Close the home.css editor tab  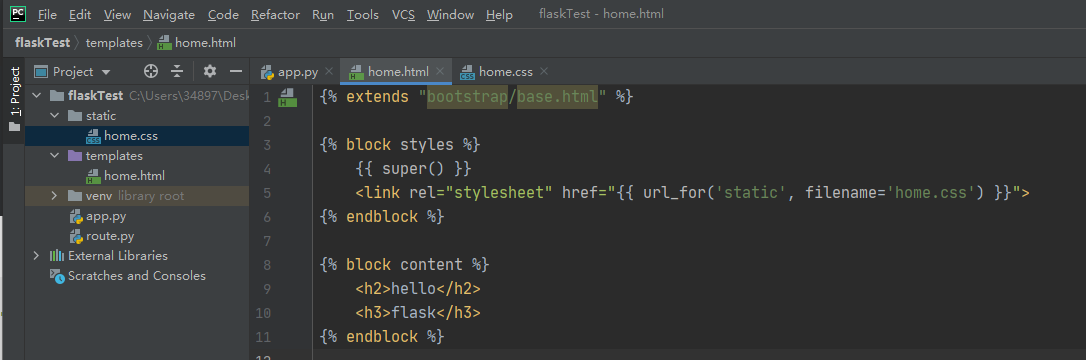click(x=544, y=71)
